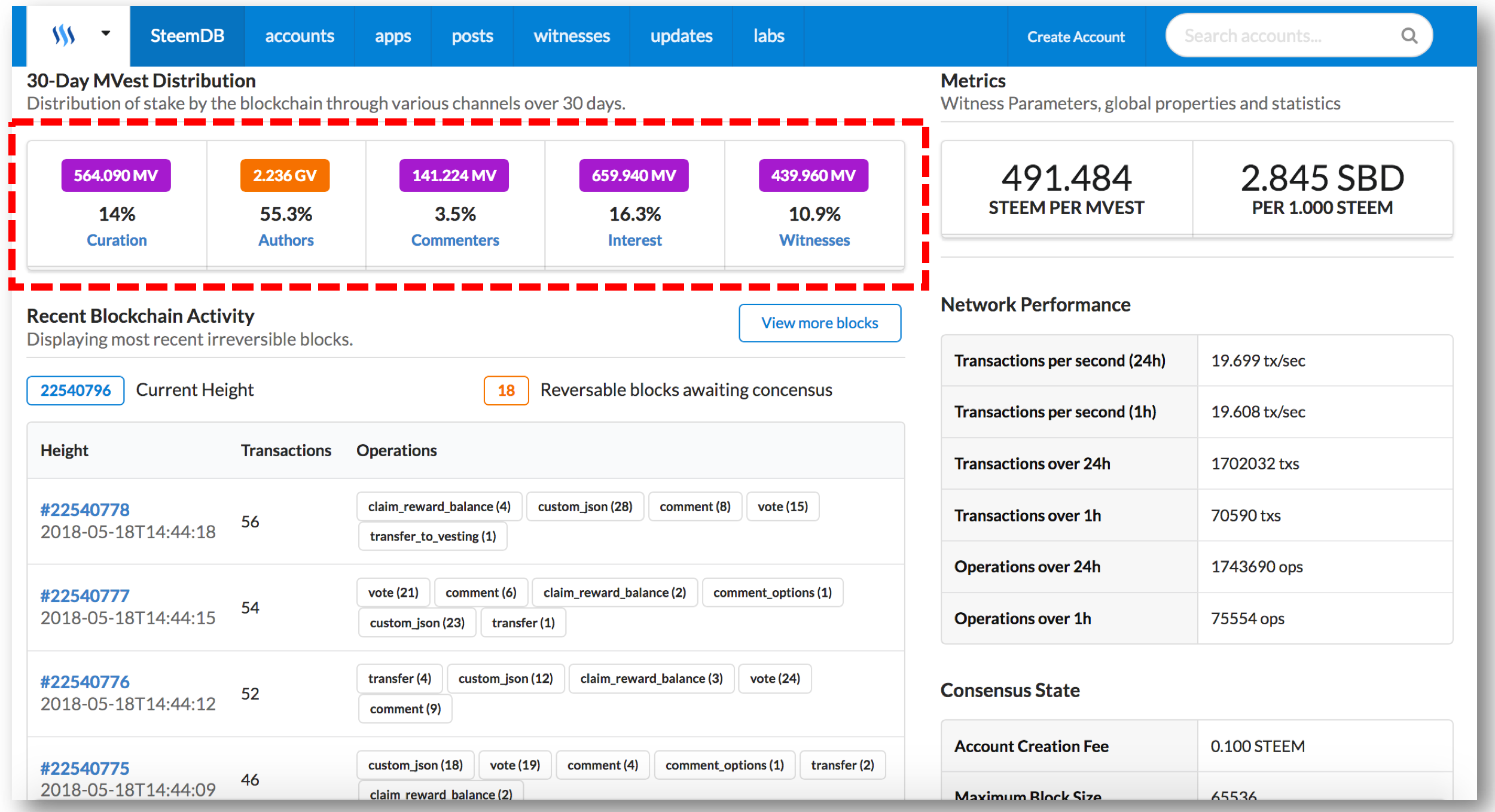The height and width of the screenshot is (812, 1495).
Task: Click transfer (4) operation tag
Action: 399,679
